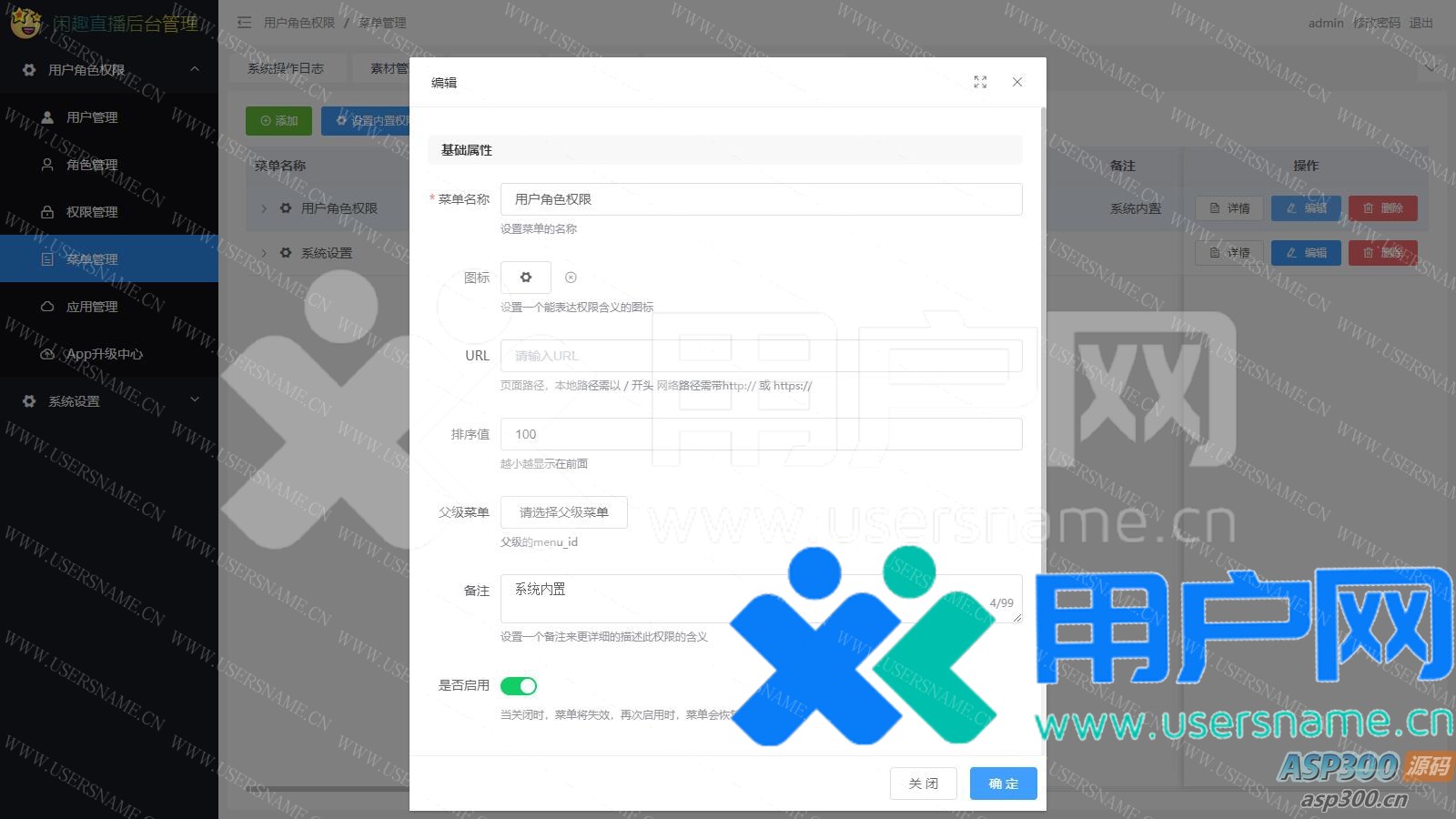Click the 修改密码 link
Viewport: 1456px width, 819px height.
(x=1377, y=23)
